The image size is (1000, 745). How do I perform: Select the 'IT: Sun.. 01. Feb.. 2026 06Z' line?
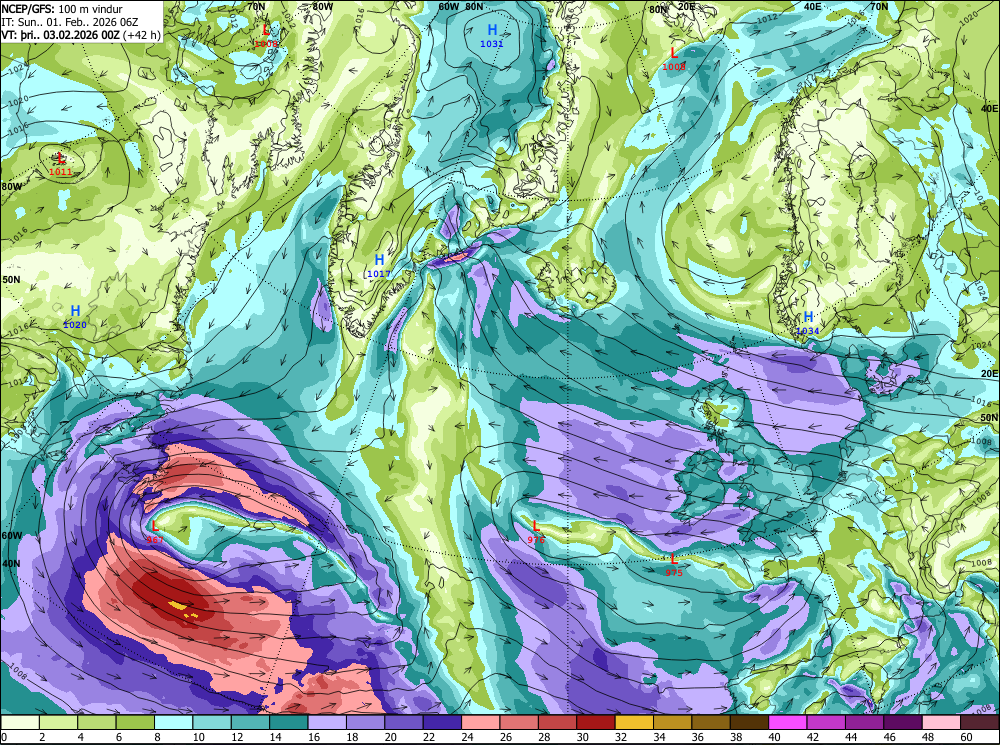click(x=70, y=22)
